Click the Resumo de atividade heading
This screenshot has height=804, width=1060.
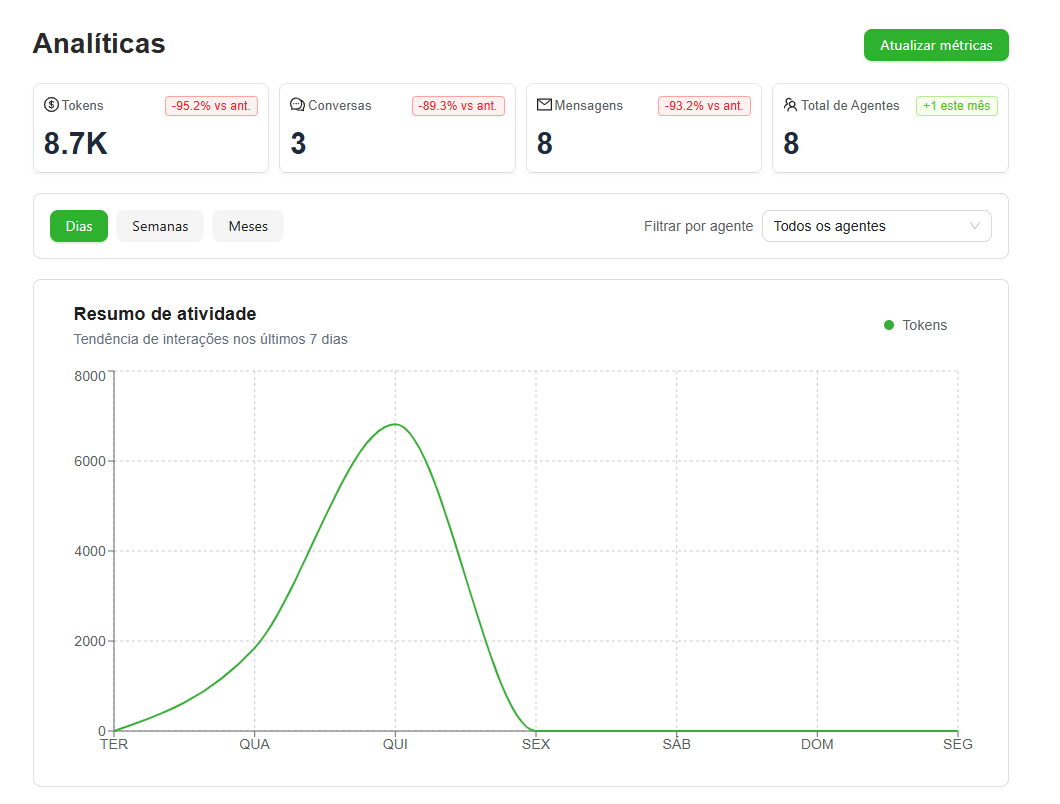click(165, 314)
